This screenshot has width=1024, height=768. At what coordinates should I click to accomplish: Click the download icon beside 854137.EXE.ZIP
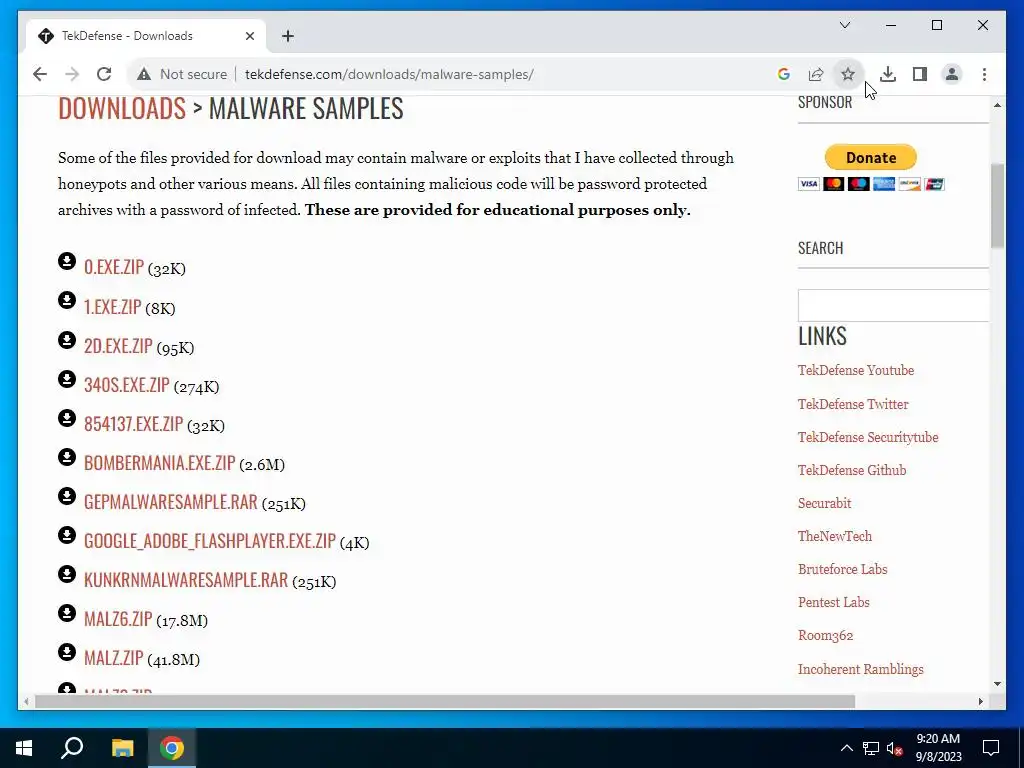coord(67,418)
